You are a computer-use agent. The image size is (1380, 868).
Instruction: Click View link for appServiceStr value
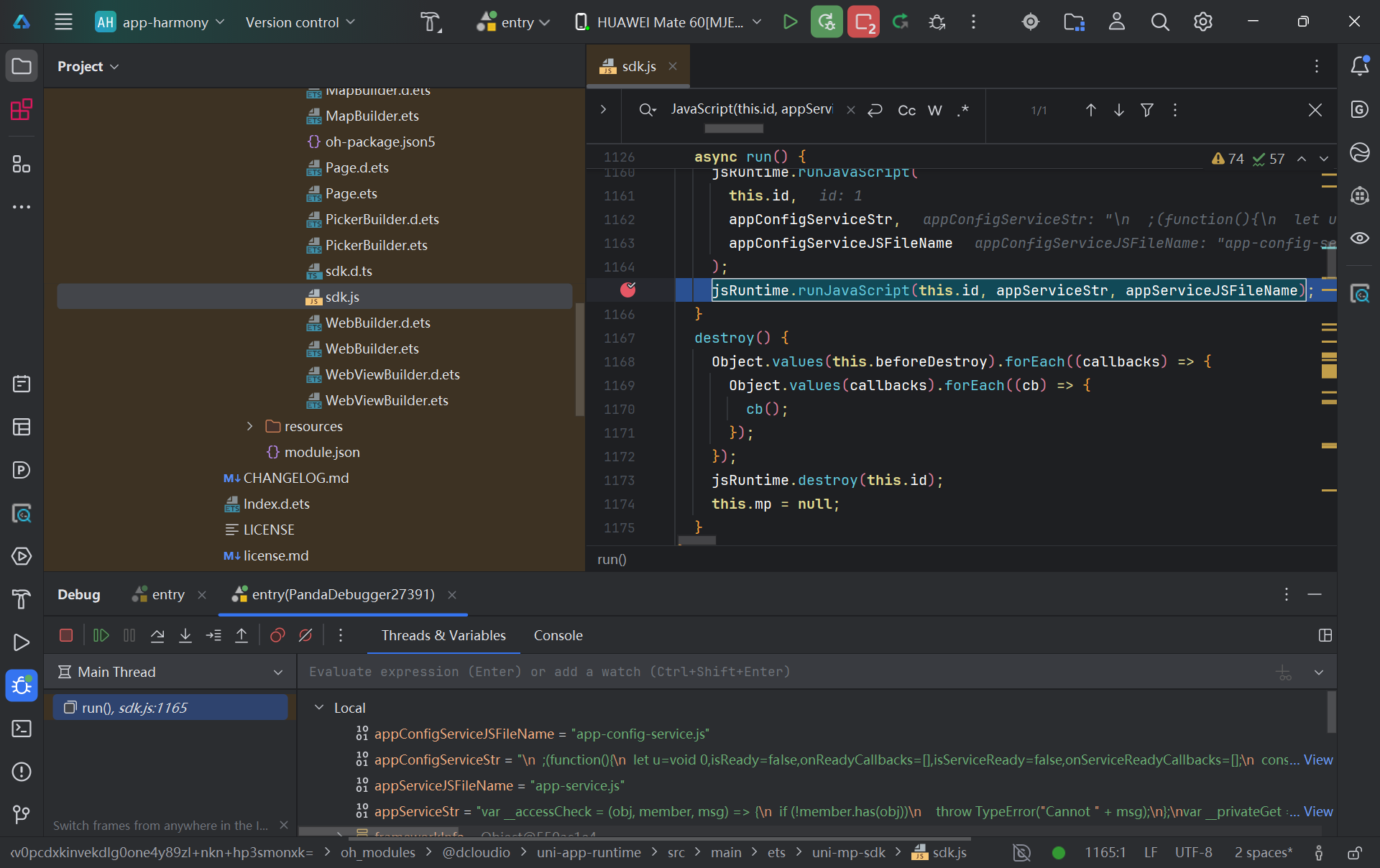tap(1318, 811)
